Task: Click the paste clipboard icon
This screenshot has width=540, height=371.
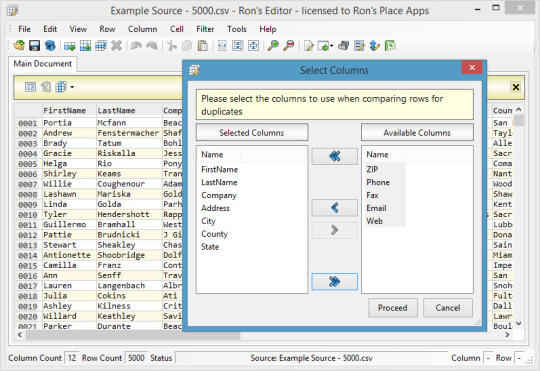Action: click(x=203, y=45)
